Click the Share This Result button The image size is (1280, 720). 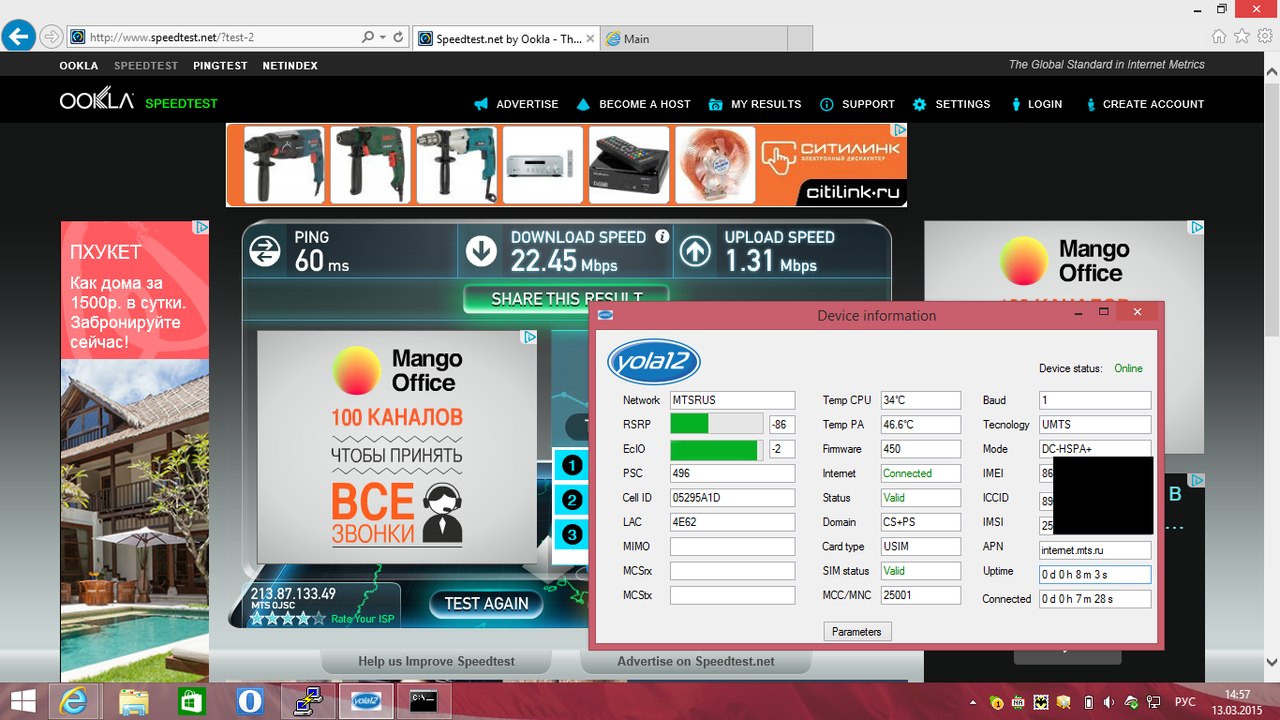coord(567,299)
